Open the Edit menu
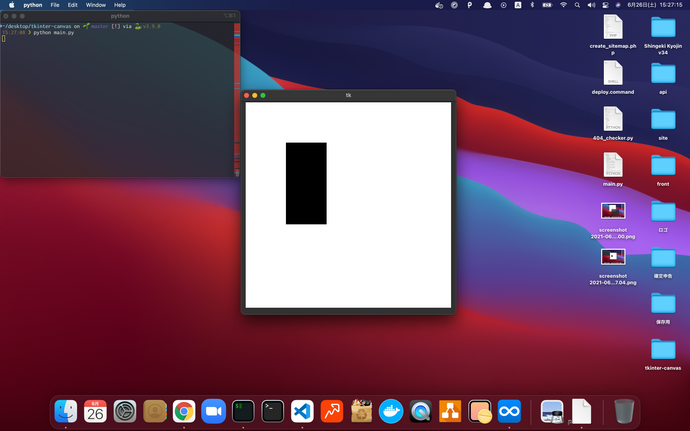This screenshot has width=690, height=431. (x=73, y=5)
